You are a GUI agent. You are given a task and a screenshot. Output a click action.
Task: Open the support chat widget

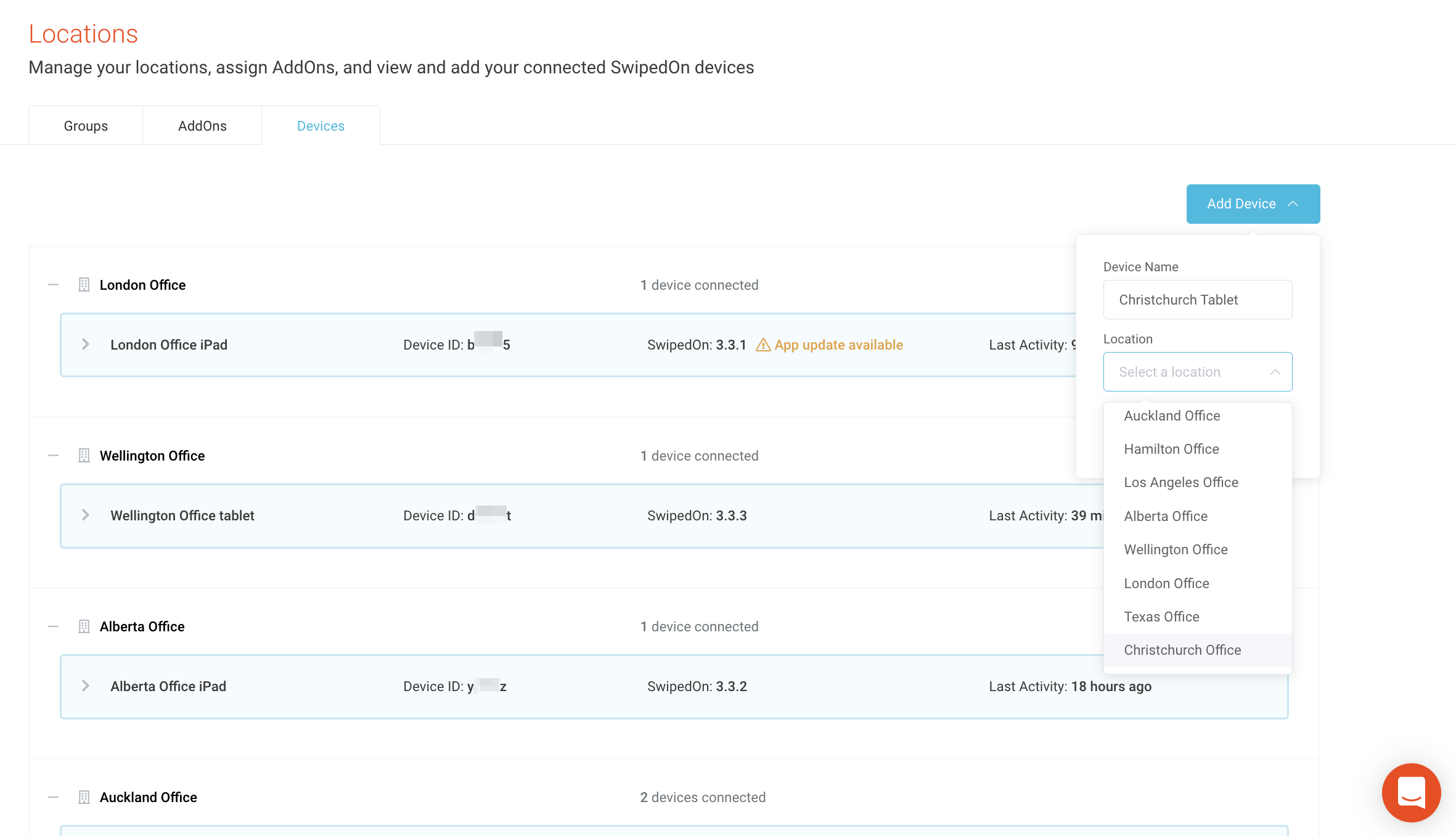pos(1411,792)
